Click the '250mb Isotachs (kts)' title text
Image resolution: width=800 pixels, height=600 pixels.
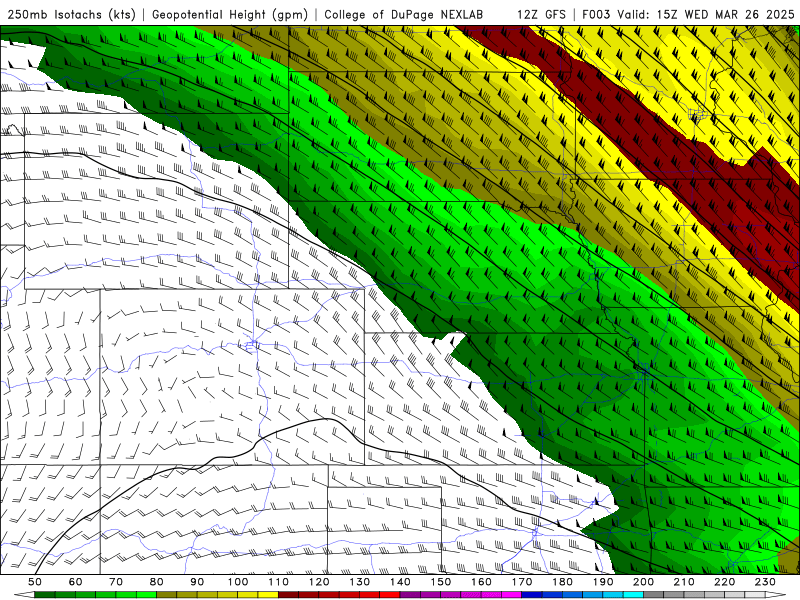coord(71,15)
